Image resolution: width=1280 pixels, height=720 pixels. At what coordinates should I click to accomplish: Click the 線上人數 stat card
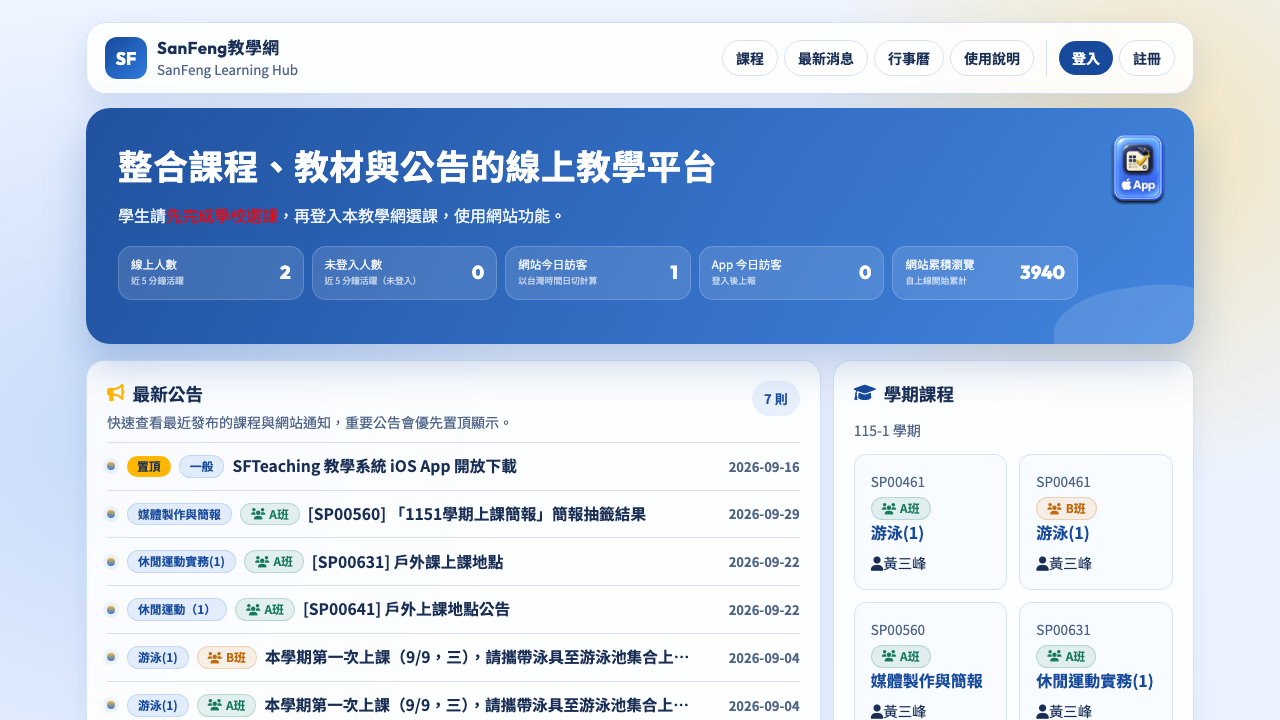click(211, 273)
